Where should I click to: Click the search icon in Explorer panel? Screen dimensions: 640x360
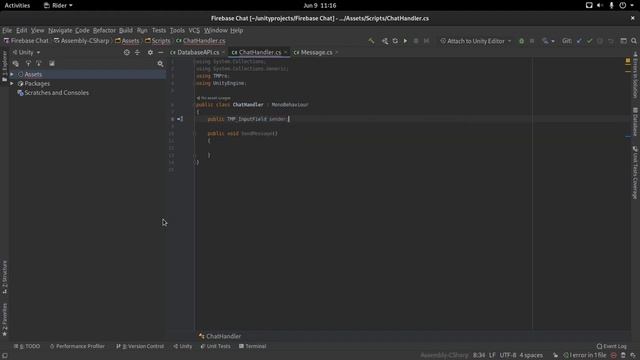[160, 64]
